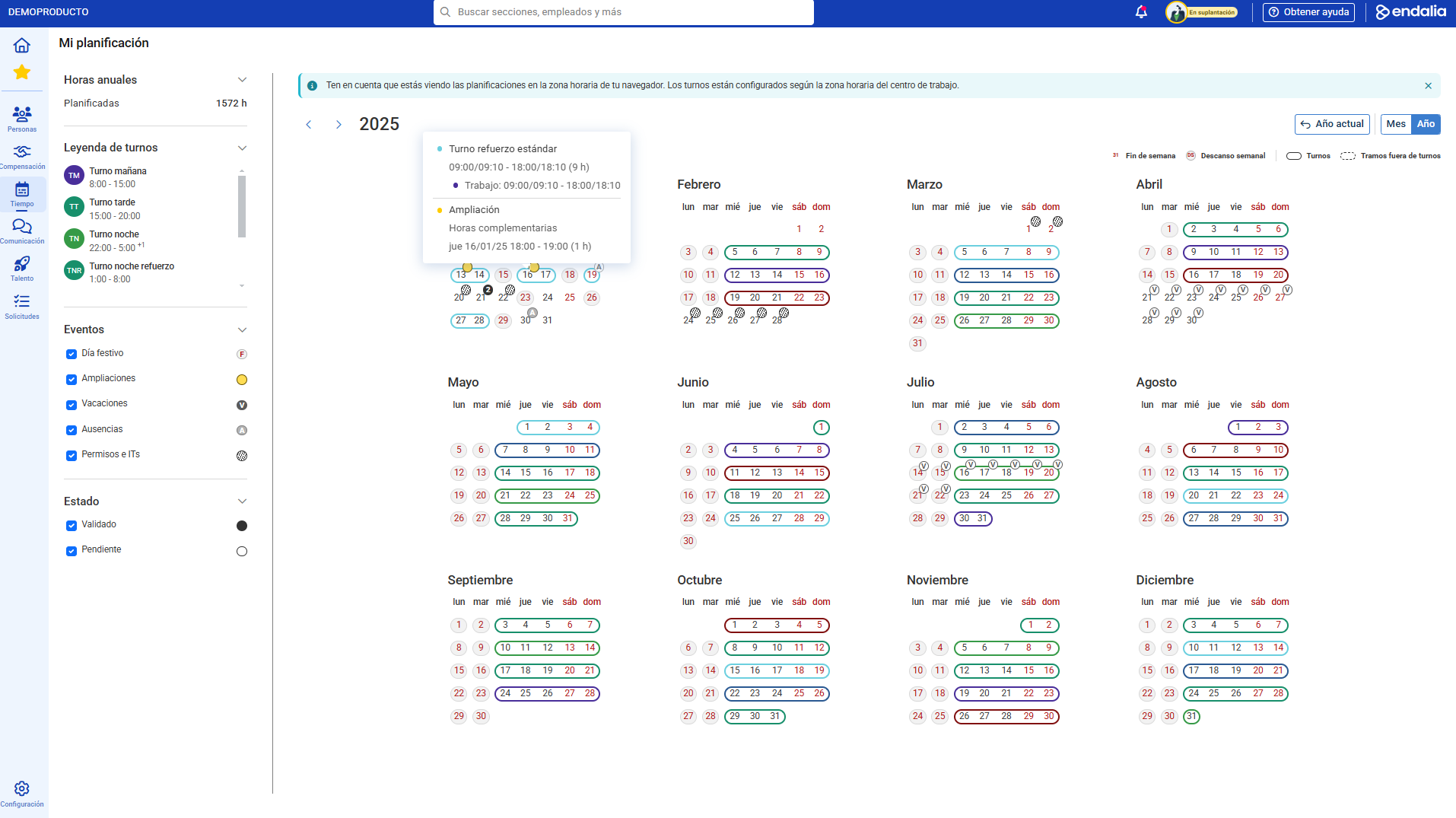Screen dimensions: 1456x818
Task: Select March 31 day cell
Action: 917,344
